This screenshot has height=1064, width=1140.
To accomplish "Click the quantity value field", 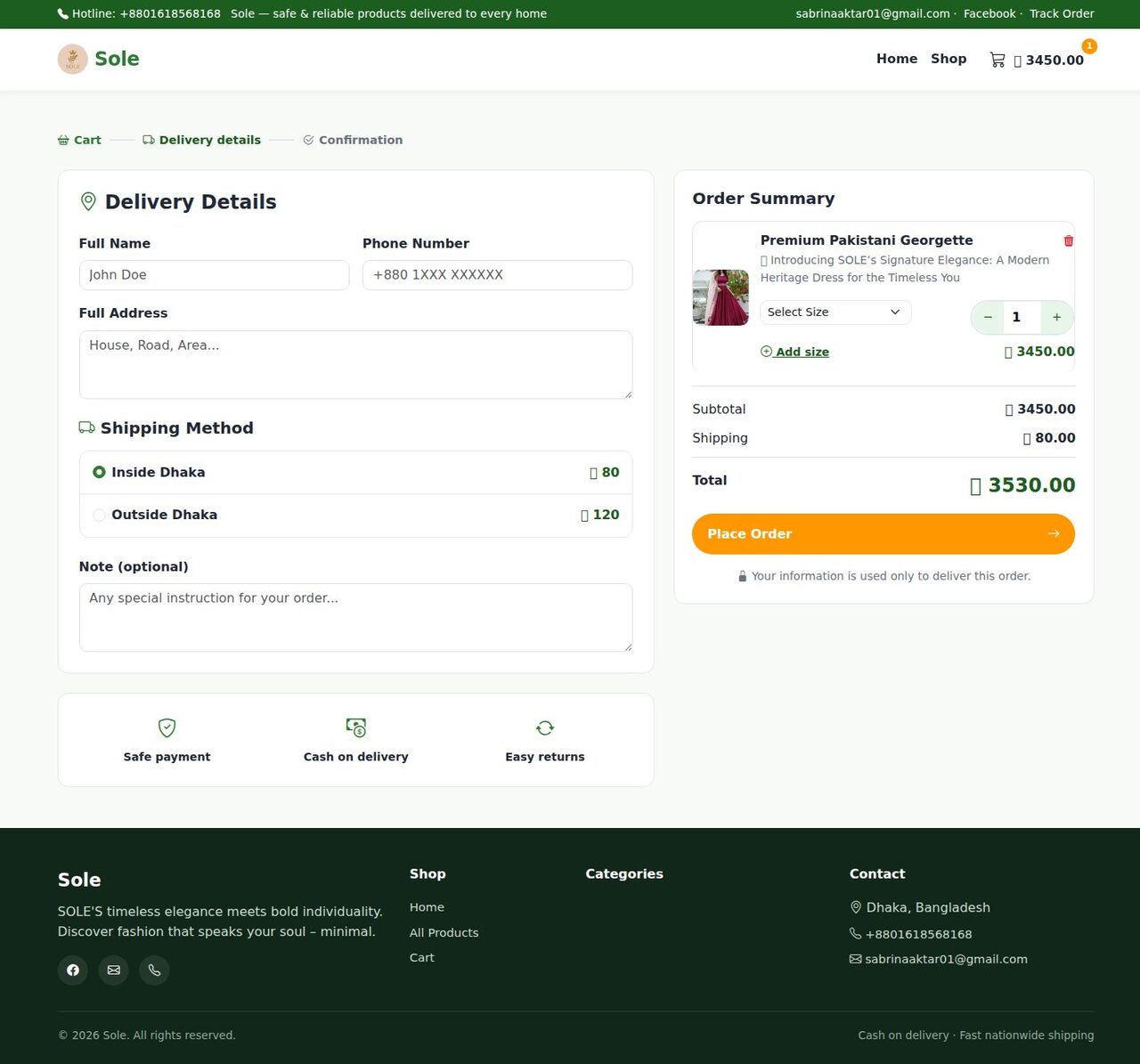I will tap(1022, 317).
